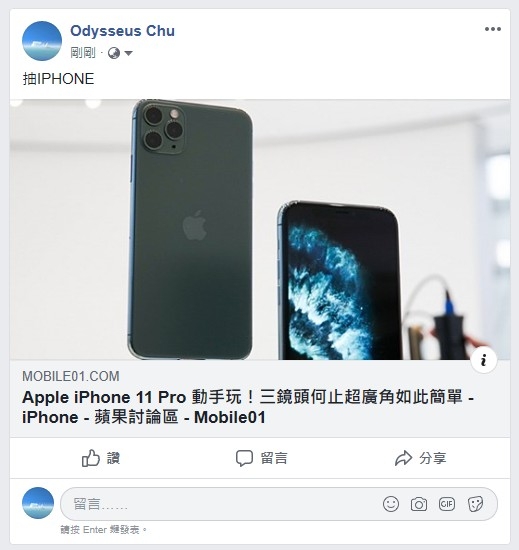Open the sticker picker icon
Image resolution: width=519 pixels, height=550 pixels.
[476, 504]
